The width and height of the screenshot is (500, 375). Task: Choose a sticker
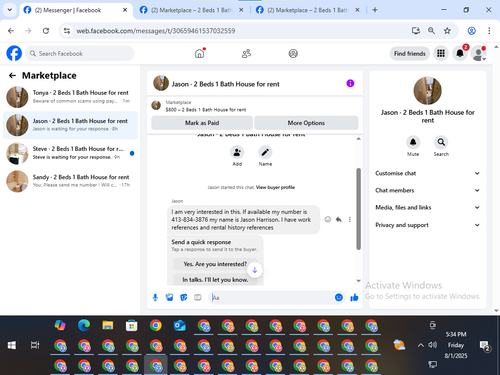pos(184,297)
